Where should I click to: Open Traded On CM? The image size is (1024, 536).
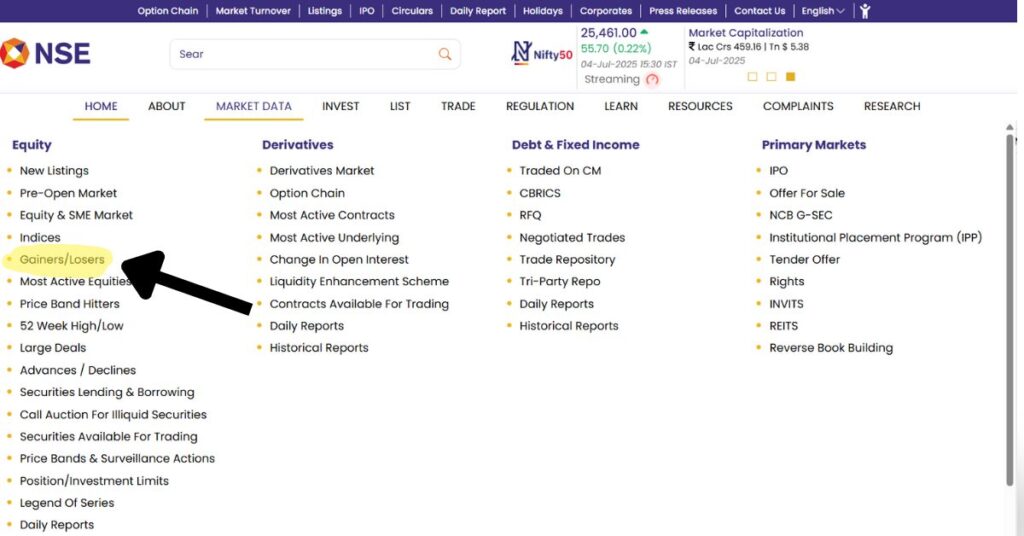(560, 170)
